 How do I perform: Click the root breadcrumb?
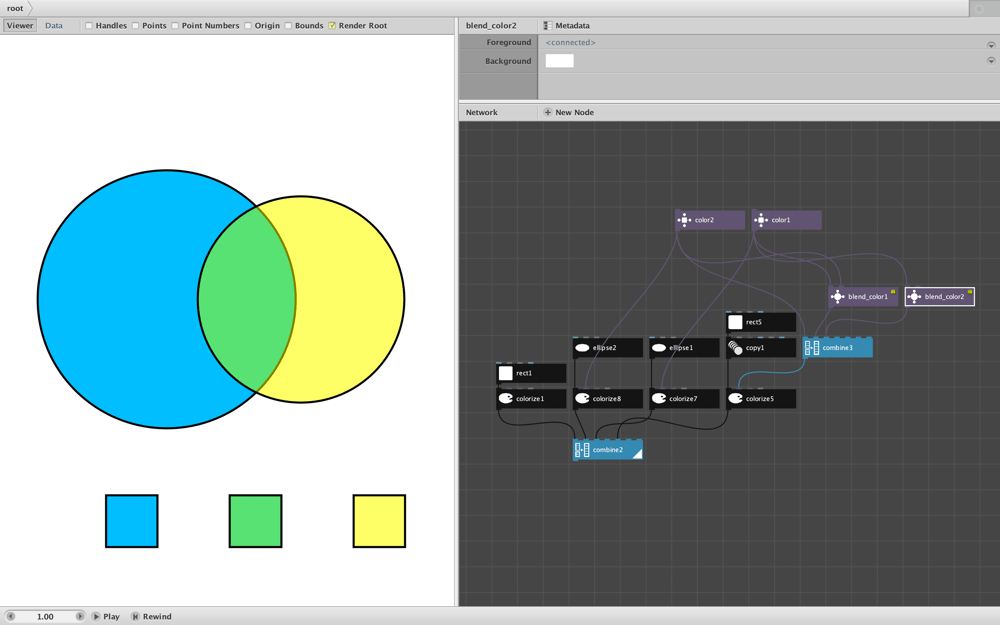pos(15,8)
